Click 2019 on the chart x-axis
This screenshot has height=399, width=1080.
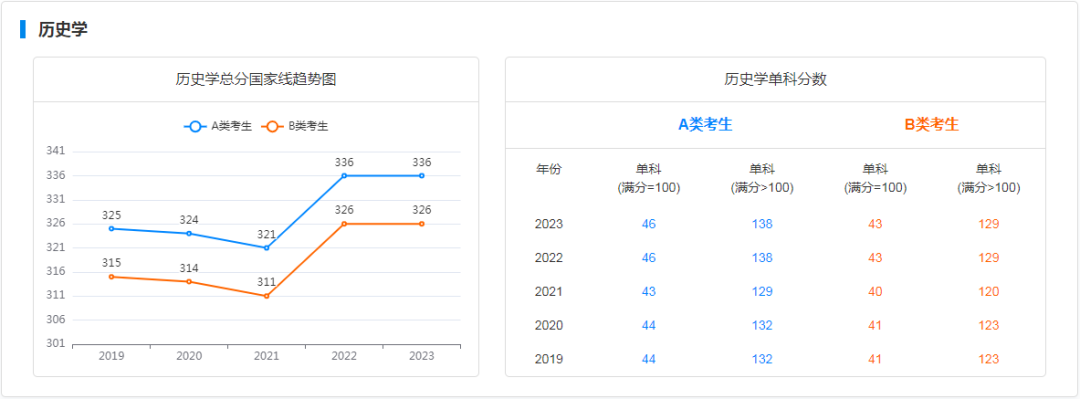[x=112, y=356]
